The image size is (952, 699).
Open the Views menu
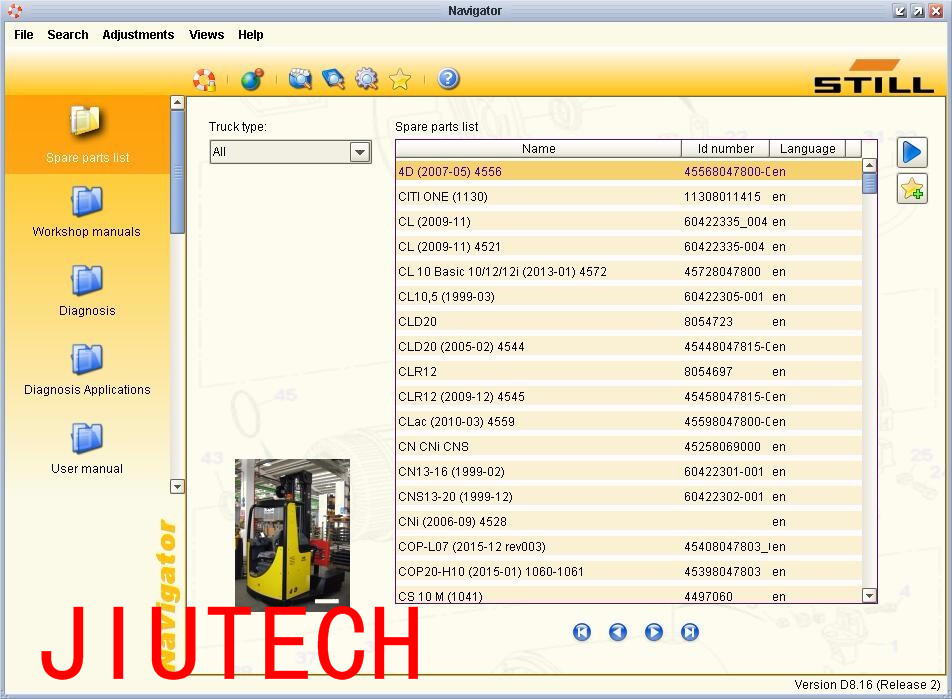click(x=206, y=35)
